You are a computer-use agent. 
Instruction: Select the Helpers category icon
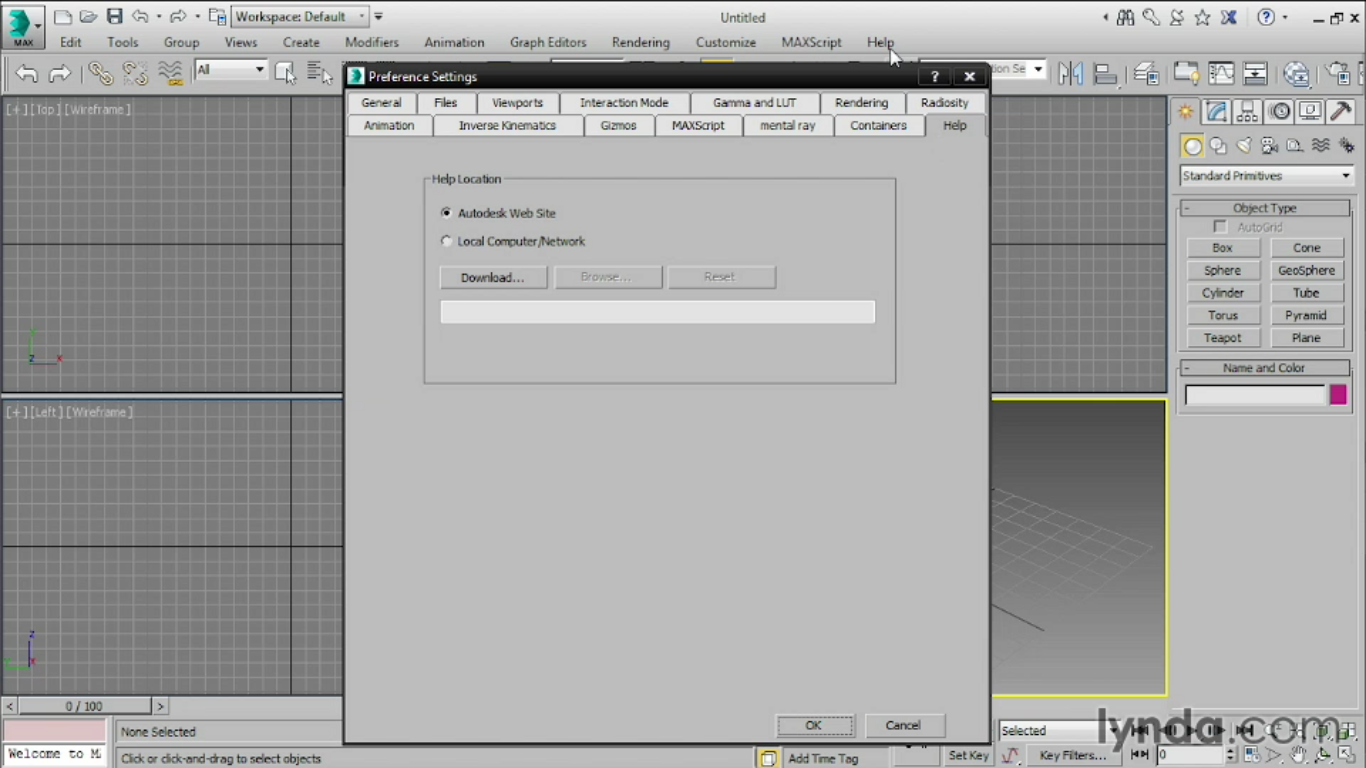click(1295, 146)
